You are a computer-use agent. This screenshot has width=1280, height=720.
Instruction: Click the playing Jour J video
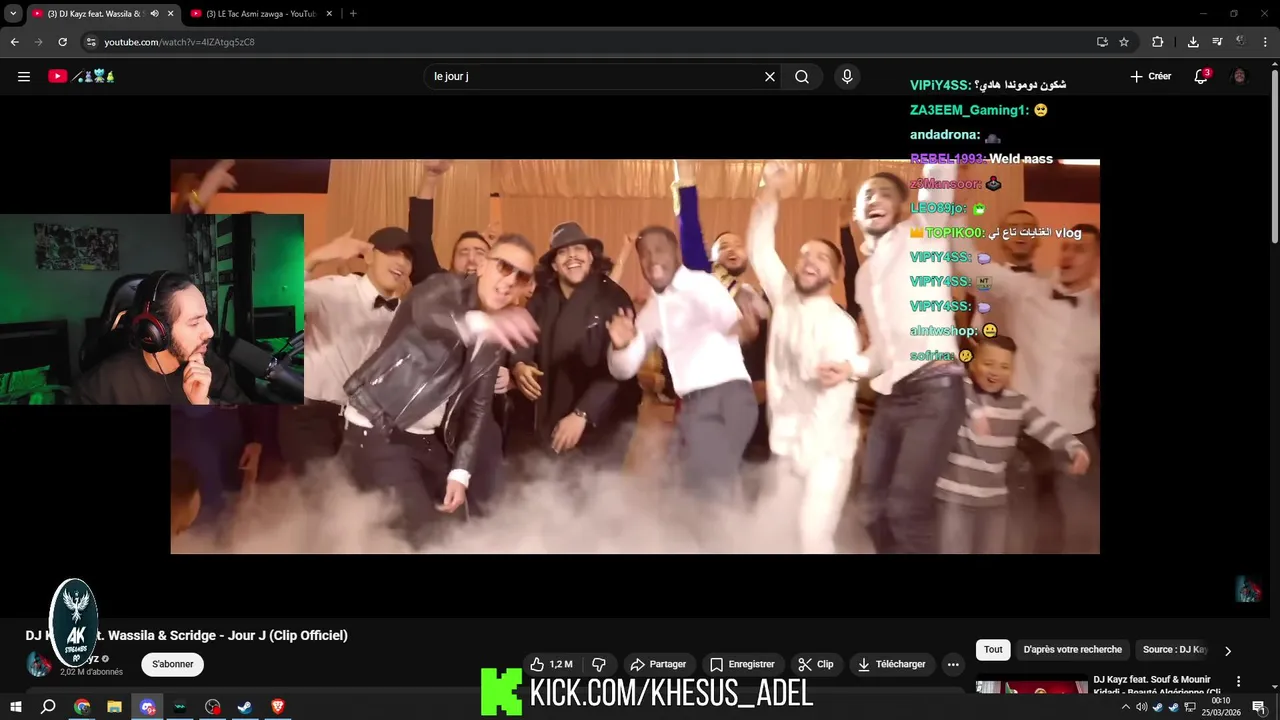click(x=635, y=356)
